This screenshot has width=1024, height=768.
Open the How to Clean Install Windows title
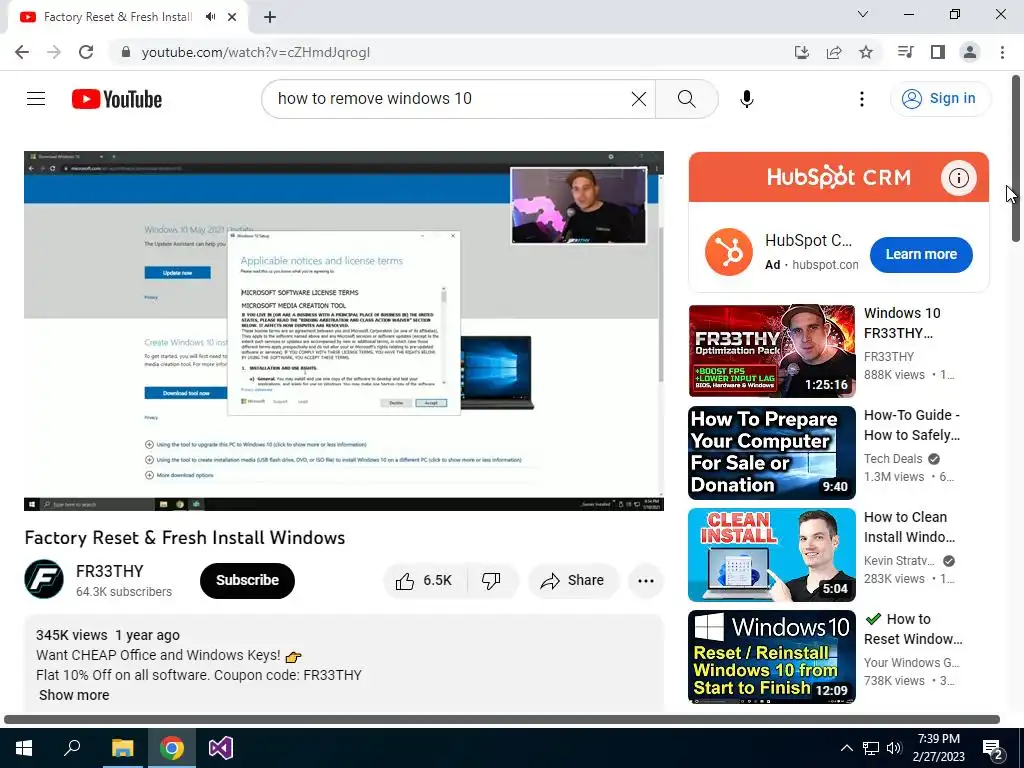point(910,527)
